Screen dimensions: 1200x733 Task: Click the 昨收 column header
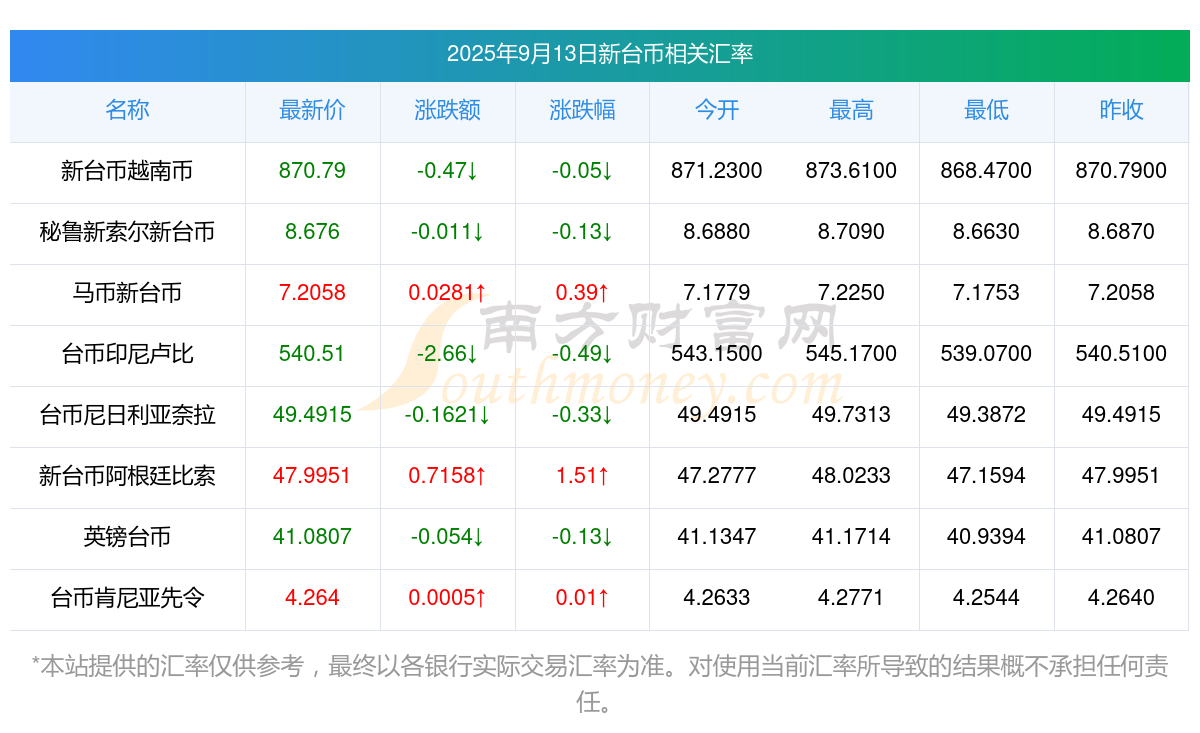coord(1121,110)
